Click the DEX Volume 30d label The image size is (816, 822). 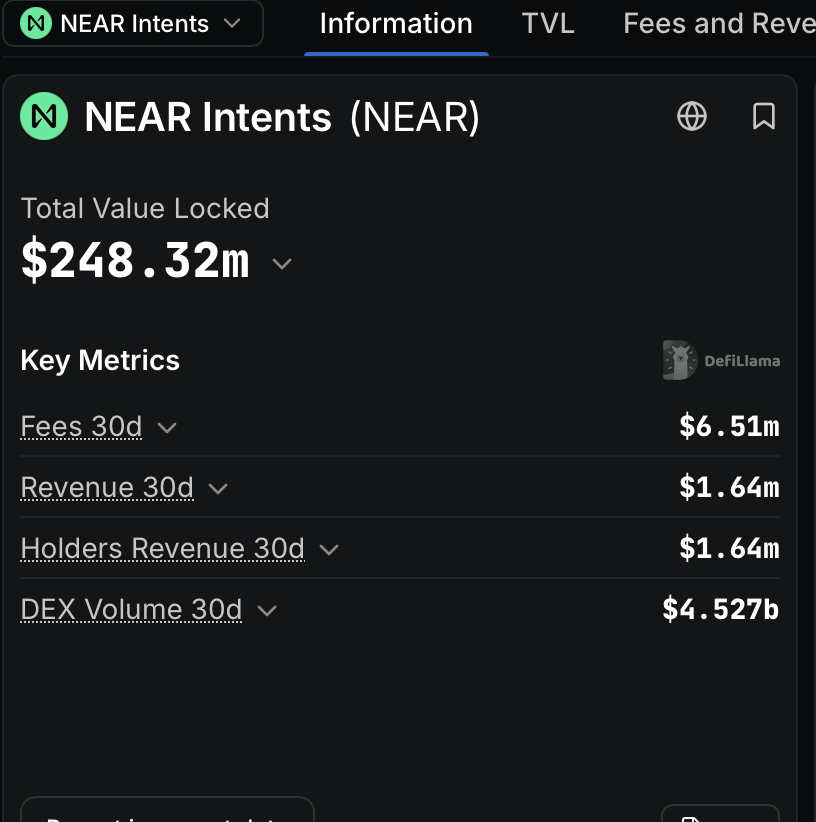(x=131, y=609)
